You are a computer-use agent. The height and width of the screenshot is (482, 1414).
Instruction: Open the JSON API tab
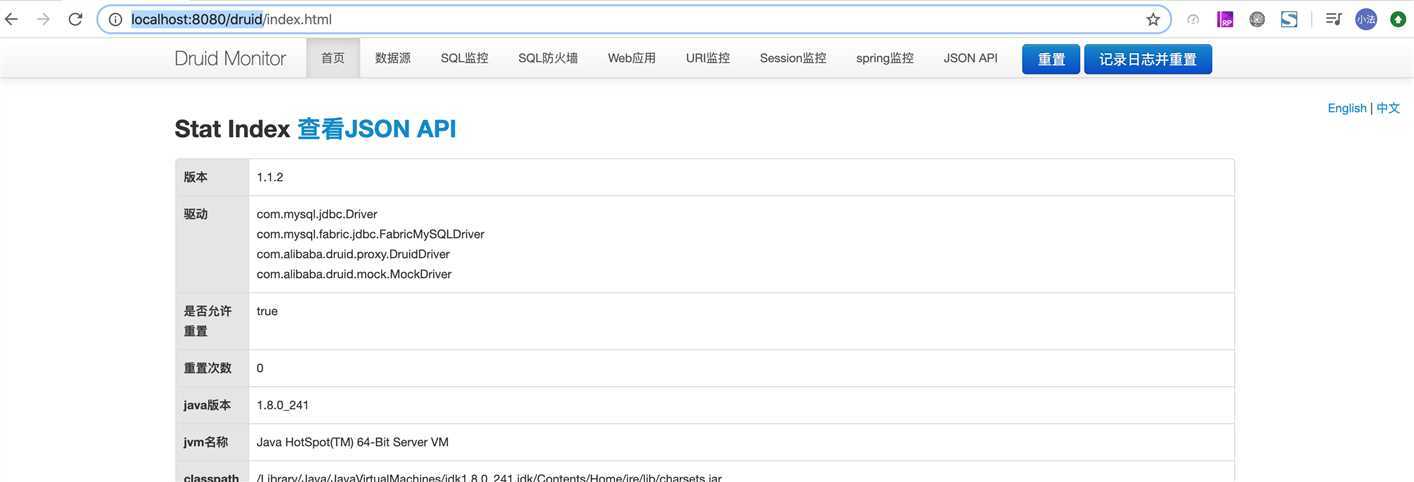pyautogui.click(x=971, y=58)
